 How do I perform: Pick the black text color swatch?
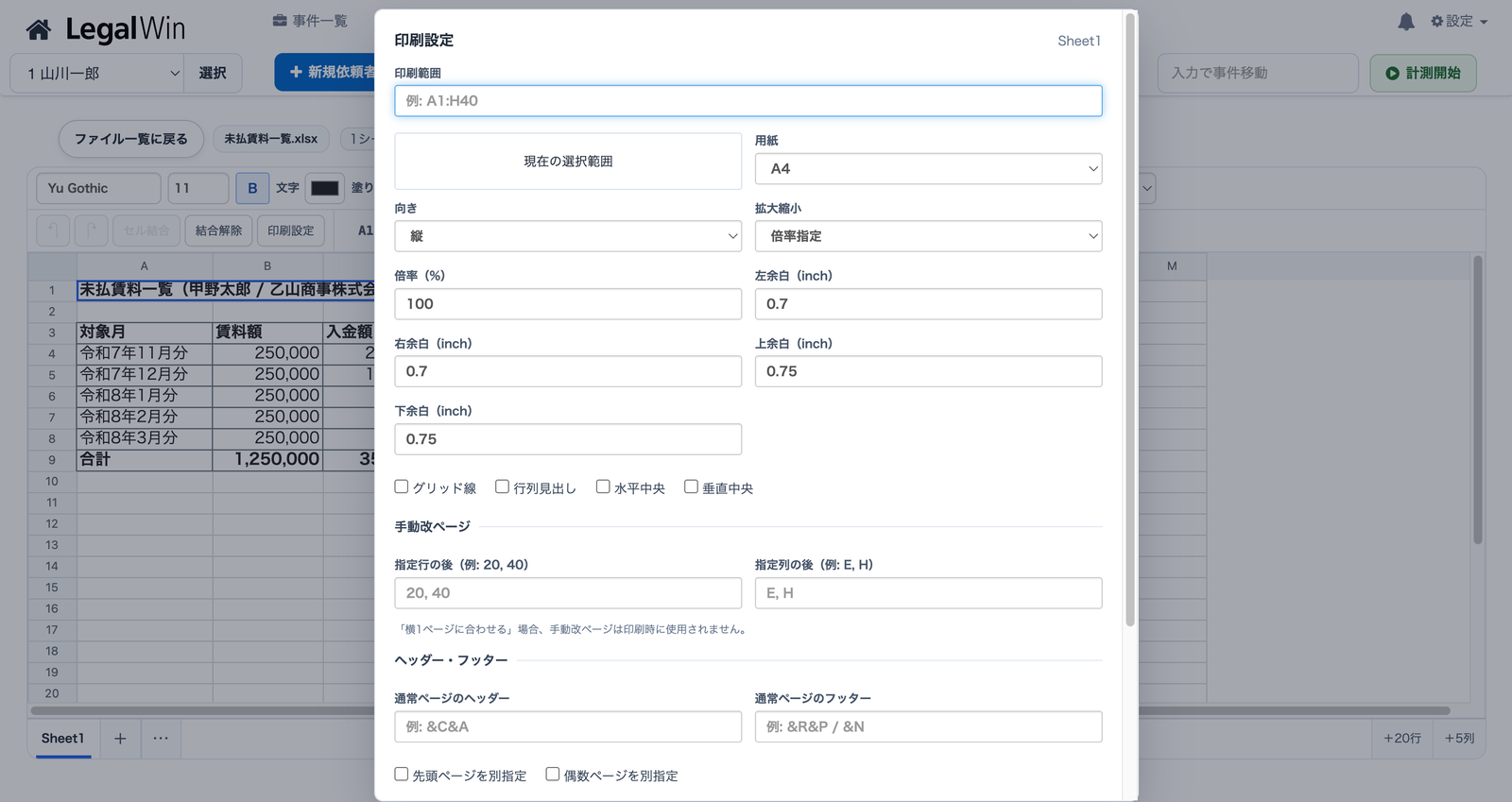coord(325,188)
